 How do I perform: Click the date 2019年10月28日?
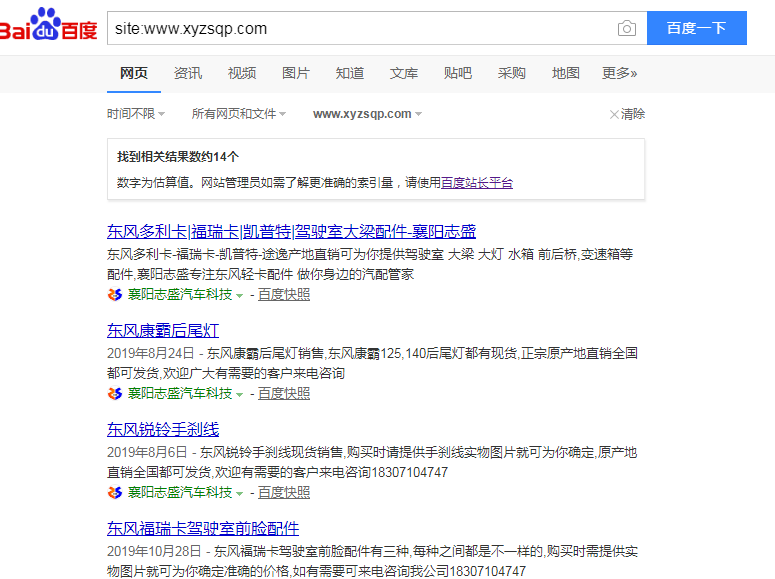pos(154,551)
